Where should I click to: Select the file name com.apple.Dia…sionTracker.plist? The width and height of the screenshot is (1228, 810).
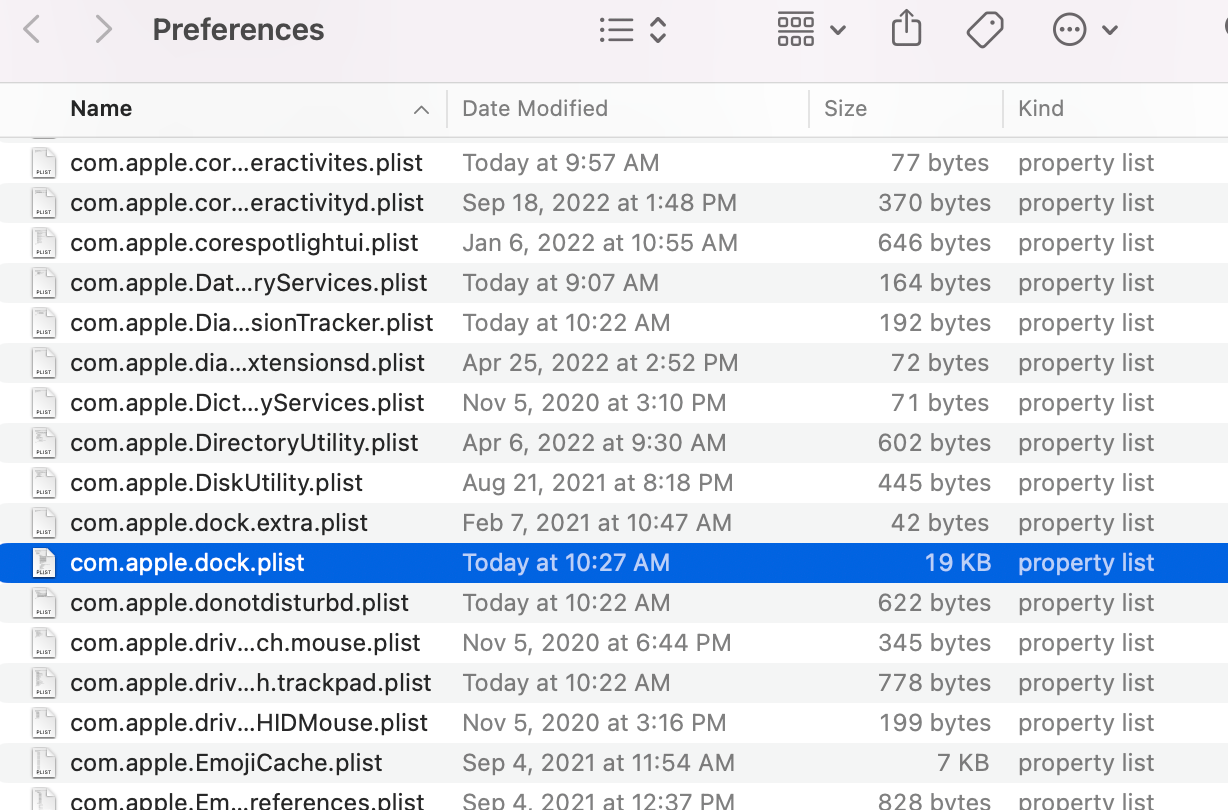(252, 323)
